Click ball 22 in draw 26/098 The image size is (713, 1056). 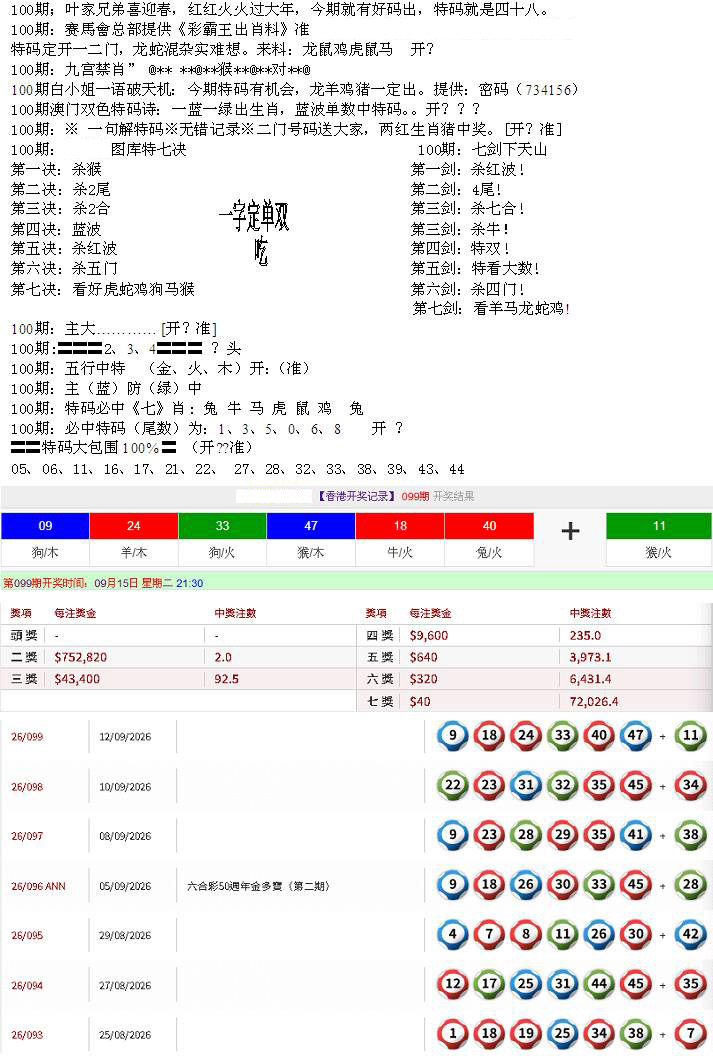453,785
